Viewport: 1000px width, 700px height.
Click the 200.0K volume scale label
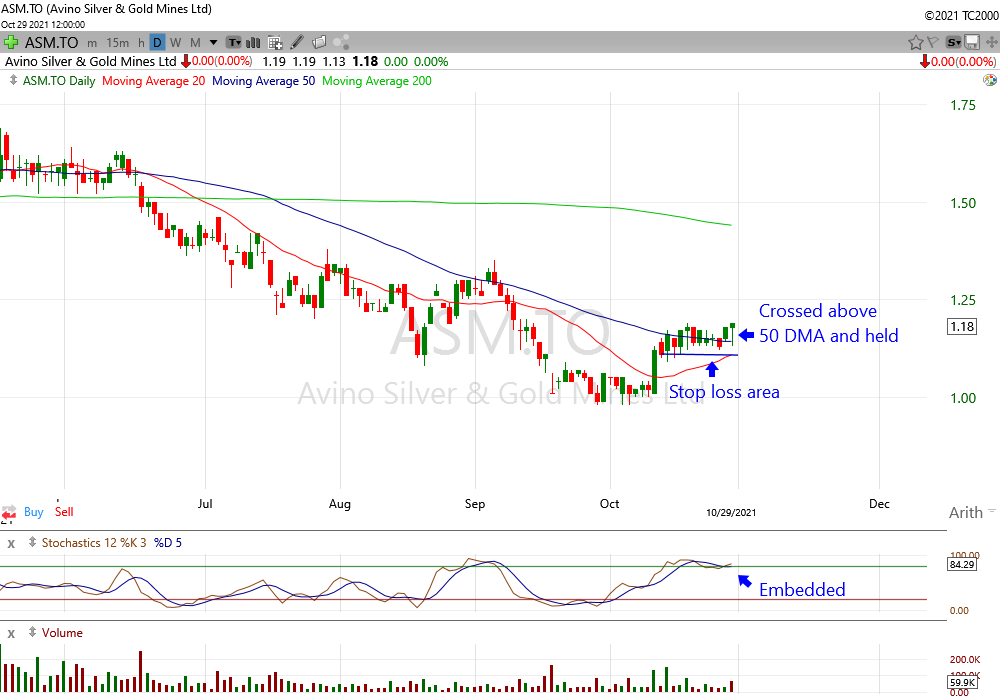tap(964, 659)
